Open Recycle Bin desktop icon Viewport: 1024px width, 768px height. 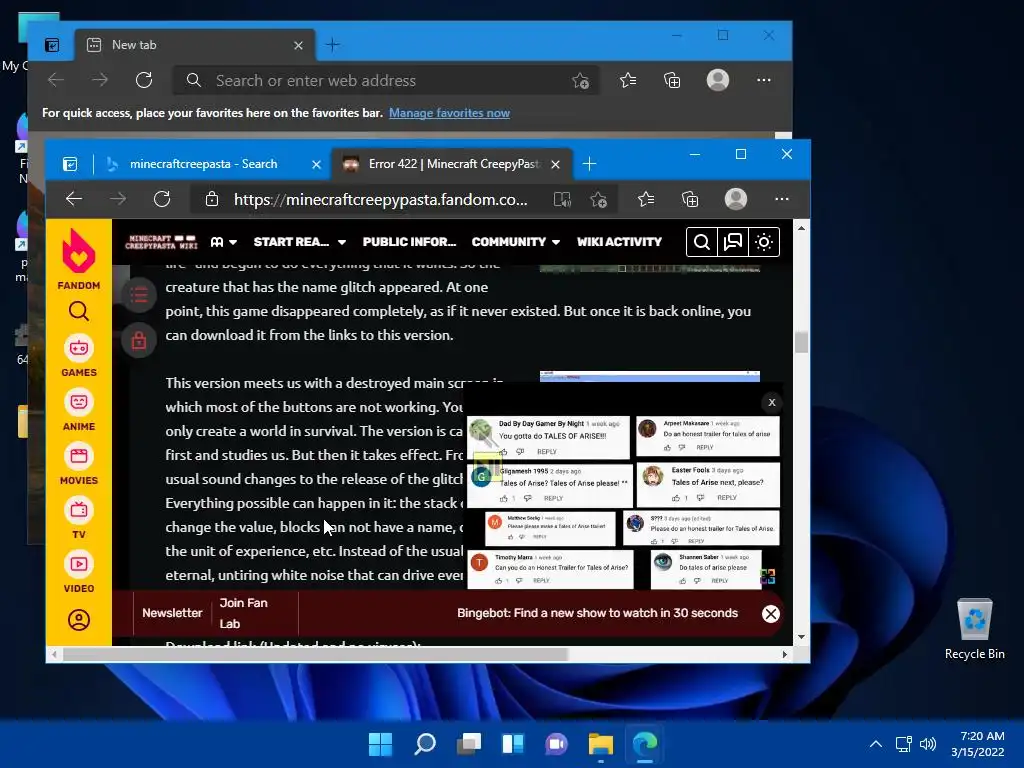pyautogui.click(x=974, y=628)
